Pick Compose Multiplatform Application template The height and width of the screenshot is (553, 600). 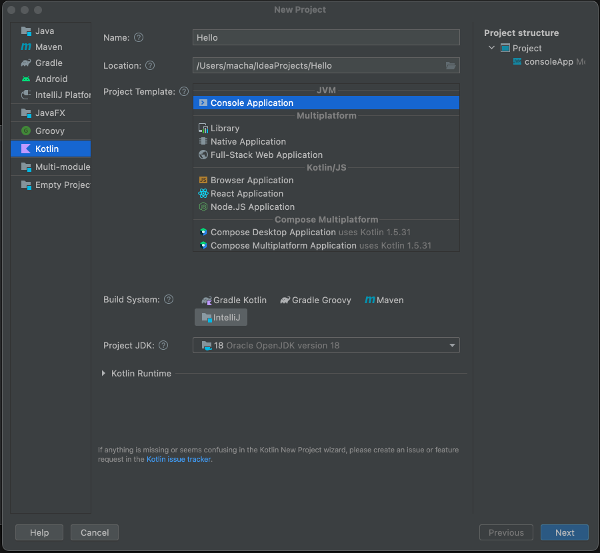(x=326, y=245)
